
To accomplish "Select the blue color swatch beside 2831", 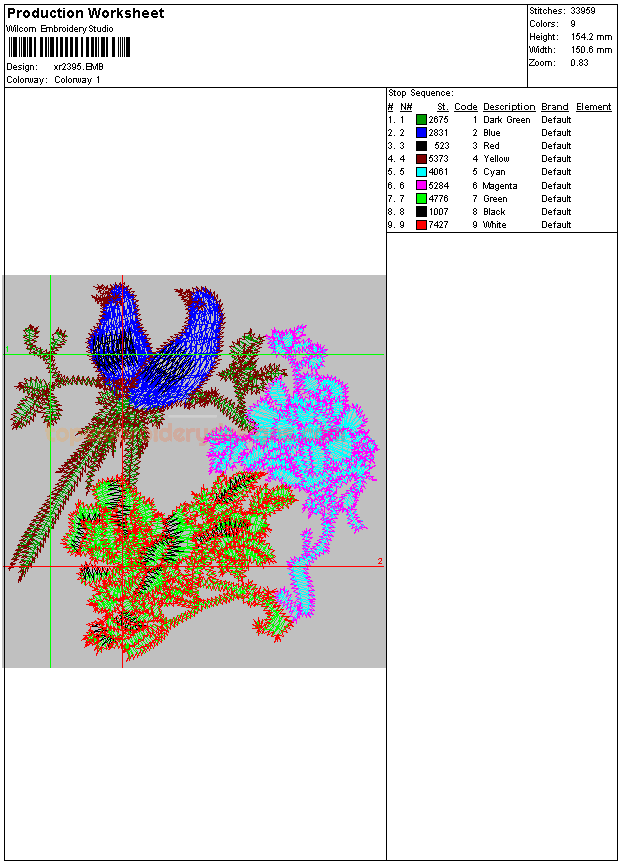I will click(x=421, y=132).
